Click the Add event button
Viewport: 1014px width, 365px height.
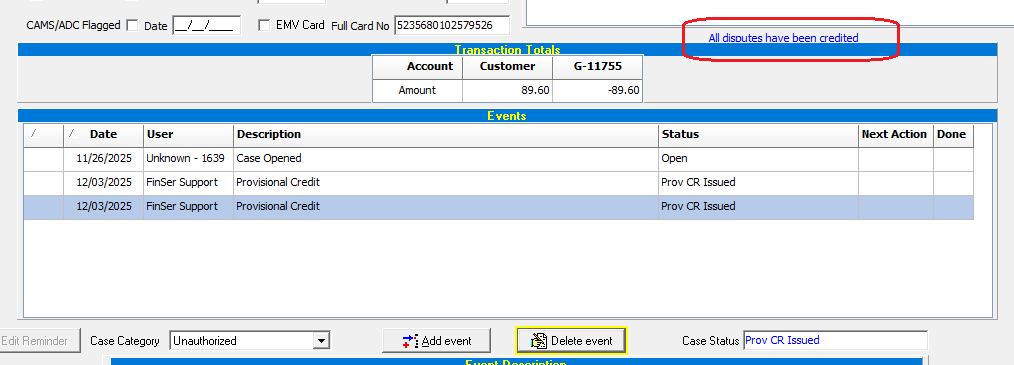click(437, 341)
